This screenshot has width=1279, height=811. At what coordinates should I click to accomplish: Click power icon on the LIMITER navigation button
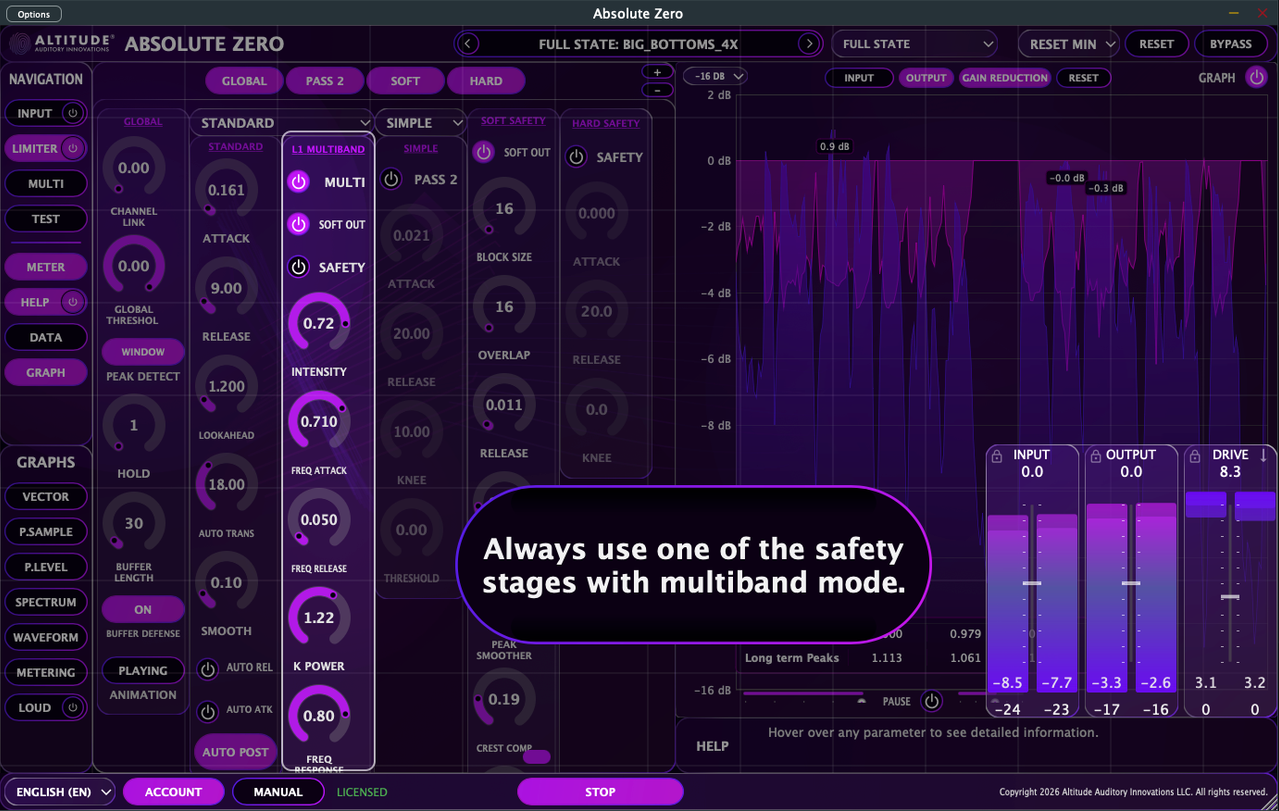(72, 148)
